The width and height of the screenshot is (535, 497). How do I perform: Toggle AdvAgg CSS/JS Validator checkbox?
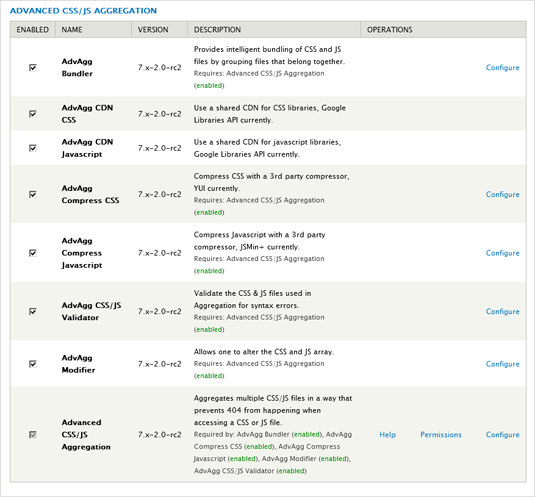33,311
